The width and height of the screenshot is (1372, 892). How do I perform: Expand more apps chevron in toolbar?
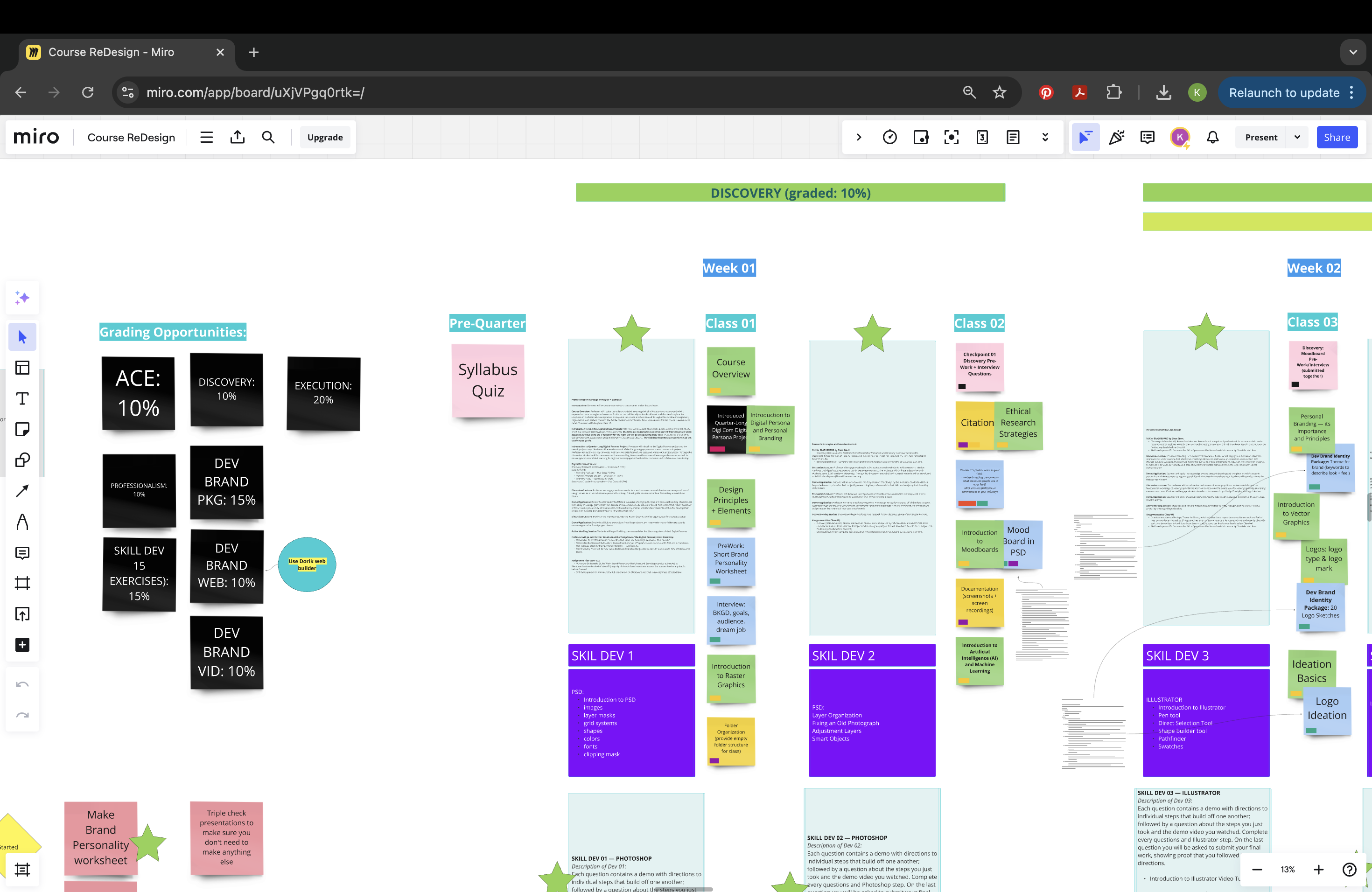[1044, 137]
